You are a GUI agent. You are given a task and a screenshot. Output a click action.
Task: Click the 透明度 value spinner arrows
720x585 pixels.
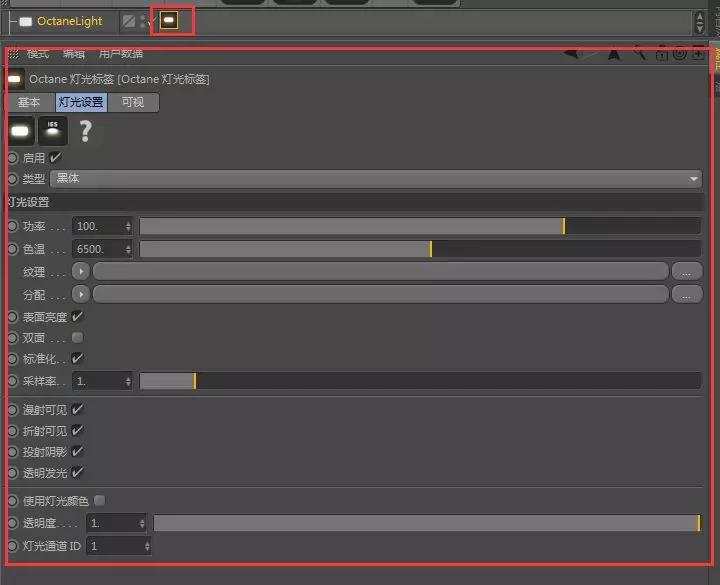142,523
